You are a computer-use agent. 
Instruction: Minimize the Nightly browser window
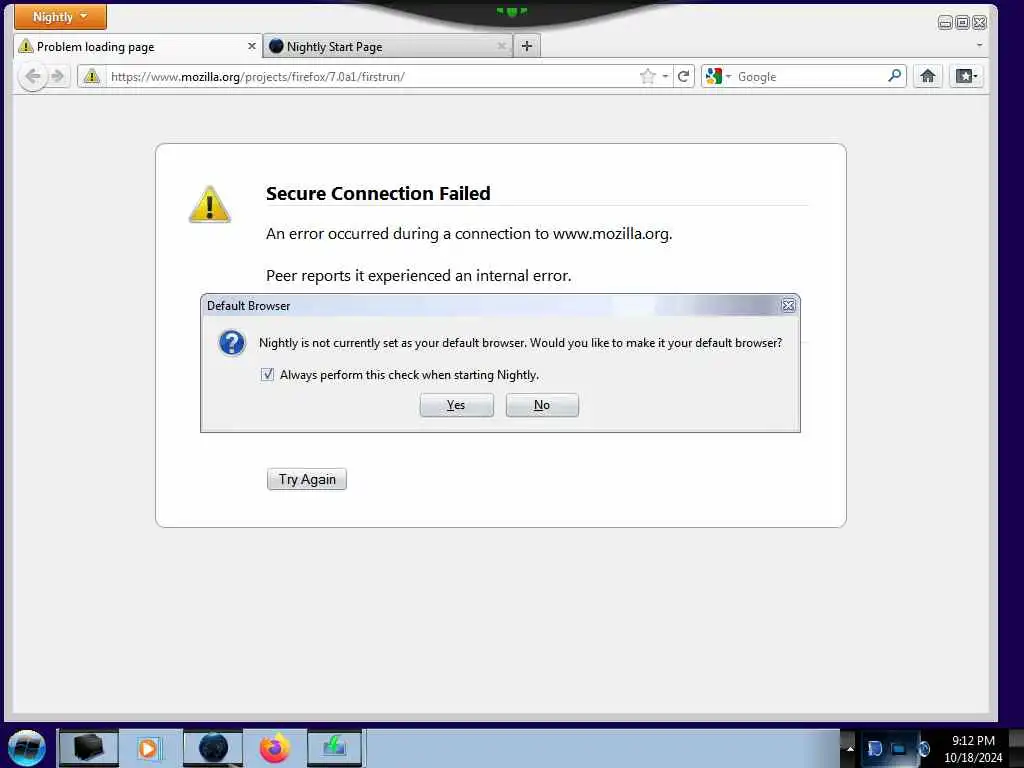(945, 23)
